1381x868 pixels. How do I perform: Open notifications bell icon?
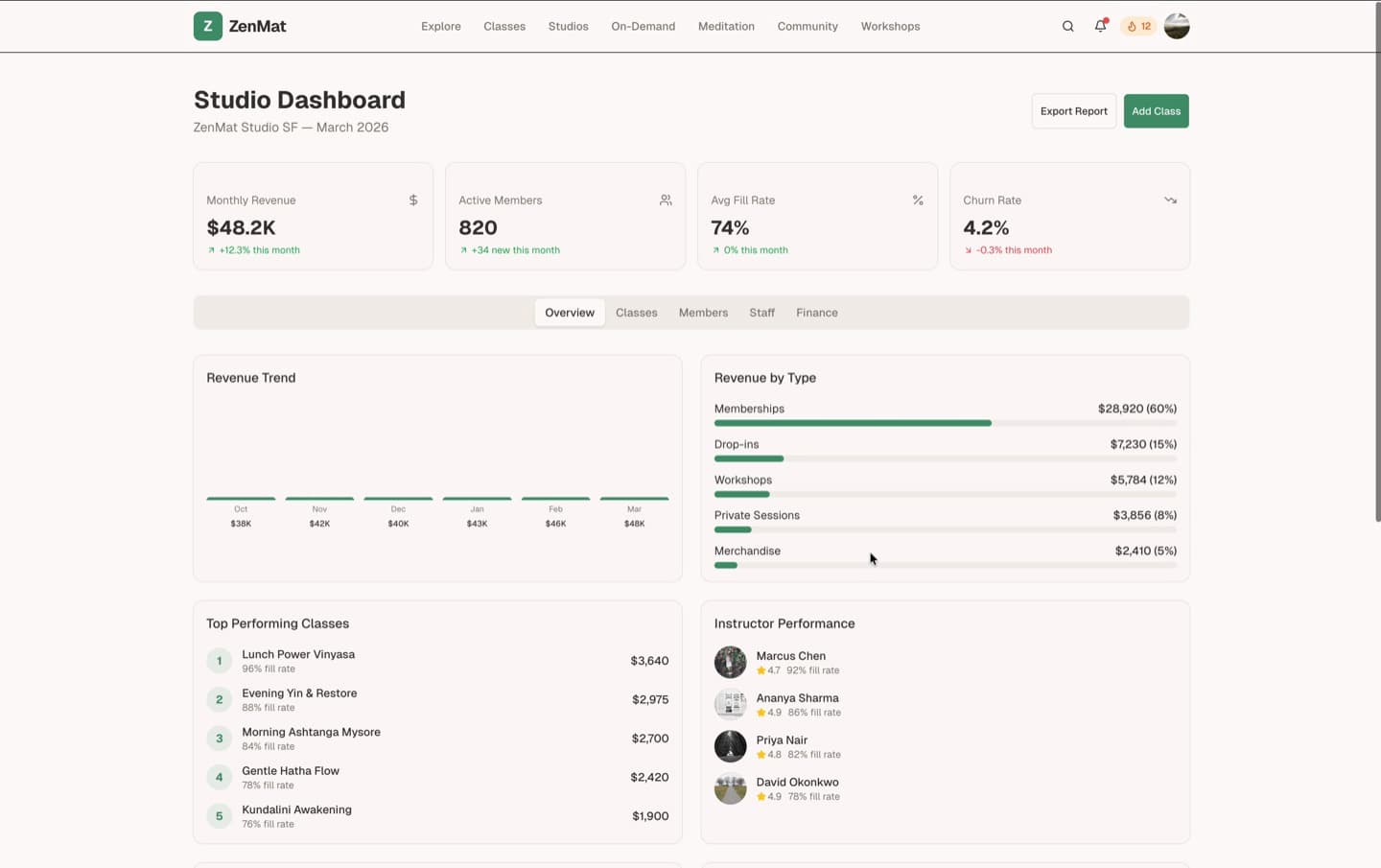coord(1100,26)
